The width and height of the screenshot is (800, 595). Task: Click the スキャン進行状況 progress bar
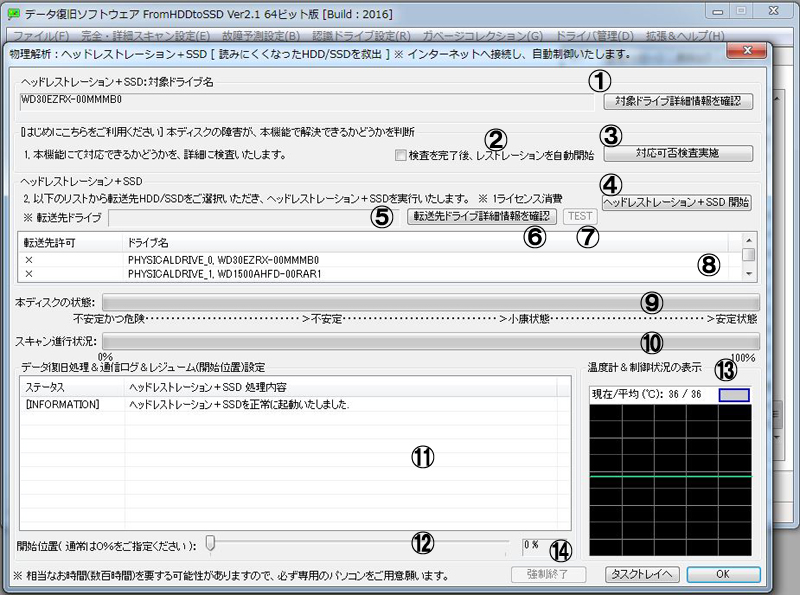(x=431, y=341)
